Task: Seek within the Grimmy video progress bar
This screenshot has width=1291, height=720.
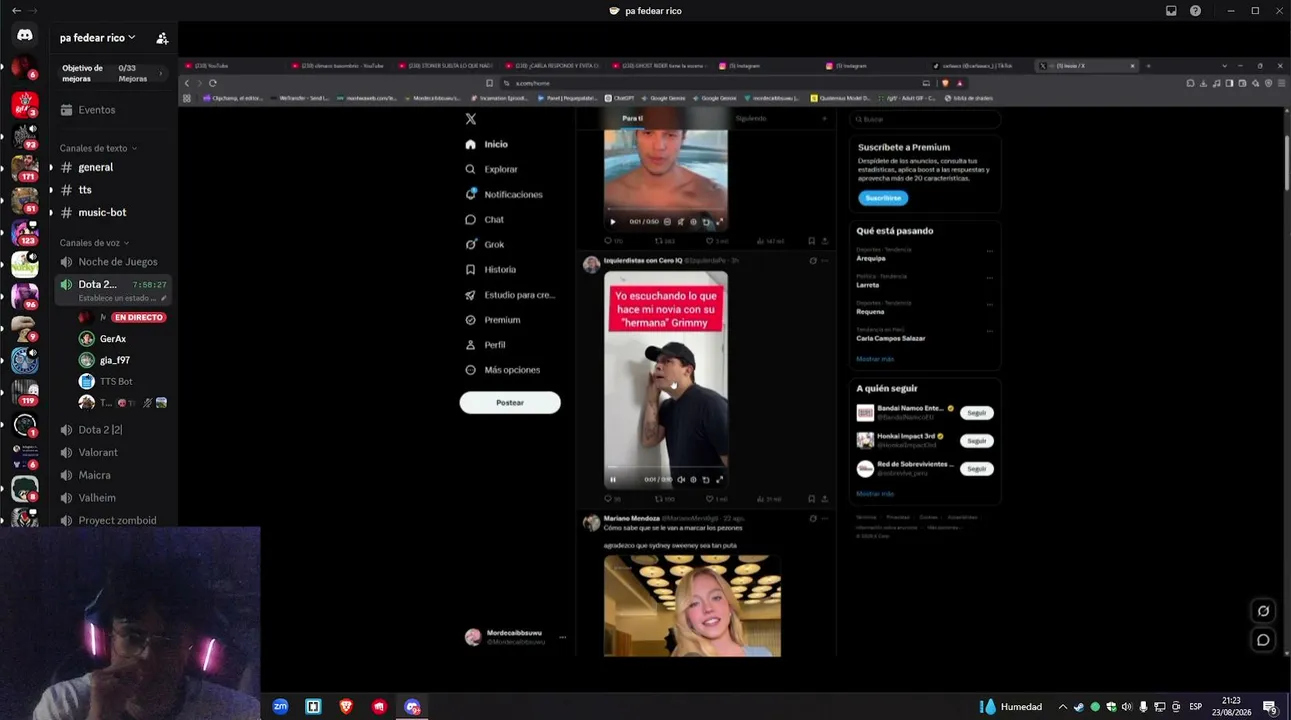Action: tap(666, 467)
